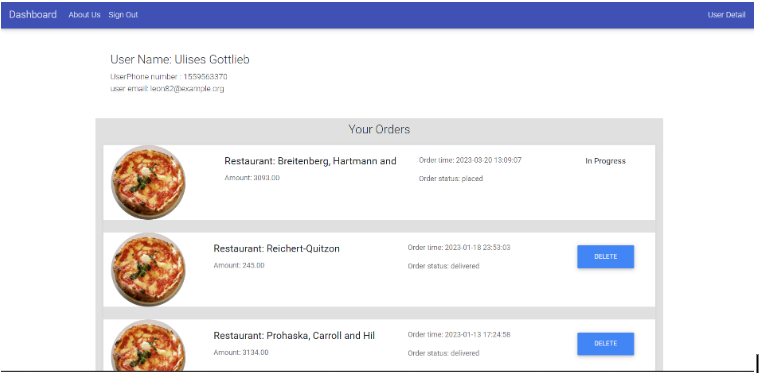Click 'Amount: 3134.00' text

click(241, 353)
